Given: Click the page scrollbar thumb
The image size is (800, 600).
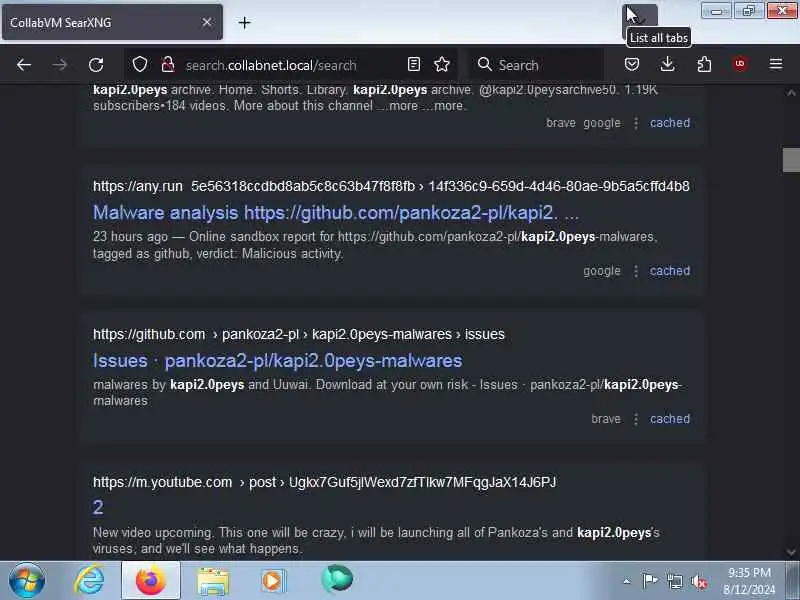Looking at the screenshot, I should click(x=791, y=160).
